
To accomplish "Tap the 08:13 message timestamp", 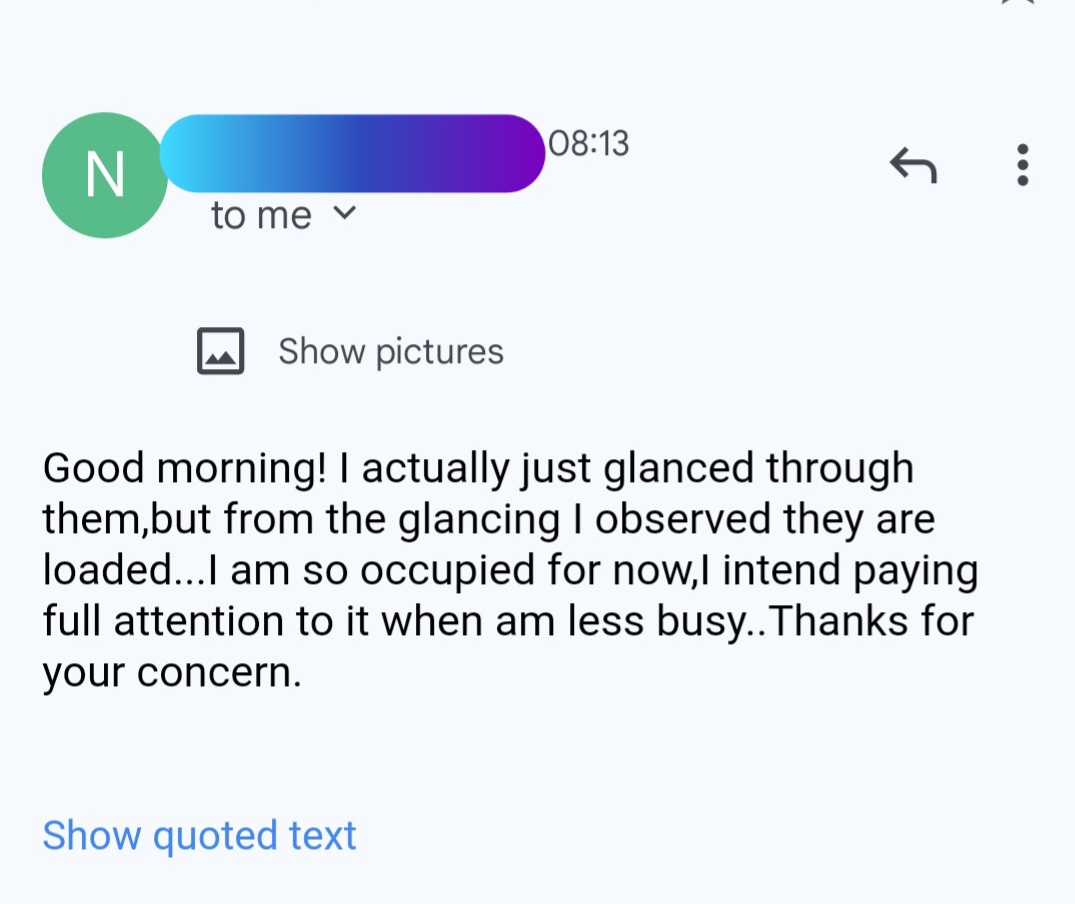I will coord(589,143).
